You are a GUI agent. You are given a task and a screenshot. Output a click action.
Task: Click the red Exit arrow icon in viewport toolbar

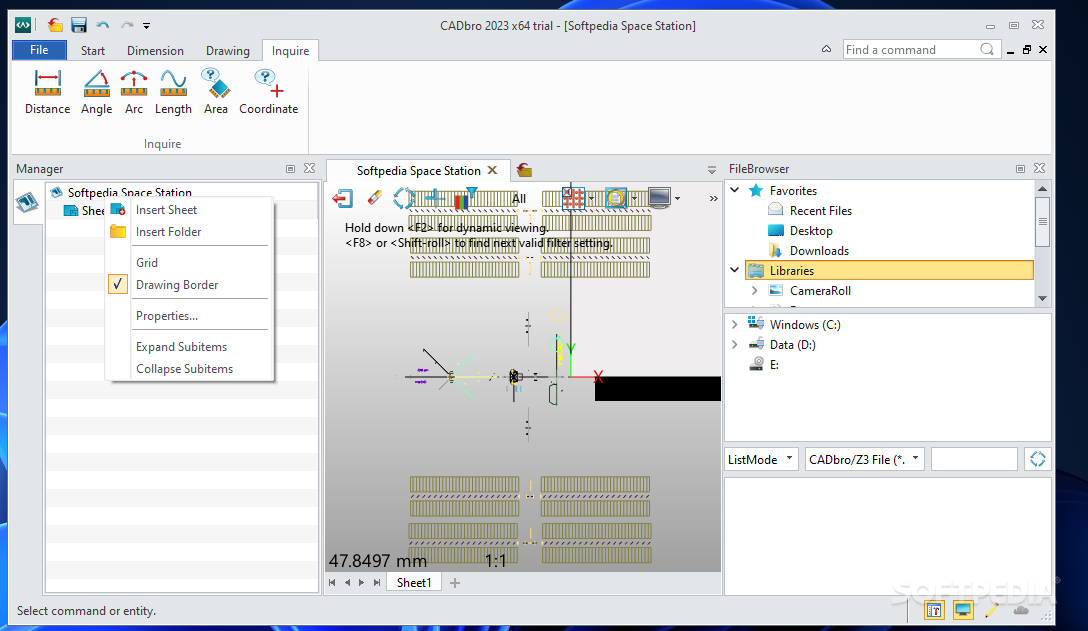pyautogui.click(x=342, y=199)
